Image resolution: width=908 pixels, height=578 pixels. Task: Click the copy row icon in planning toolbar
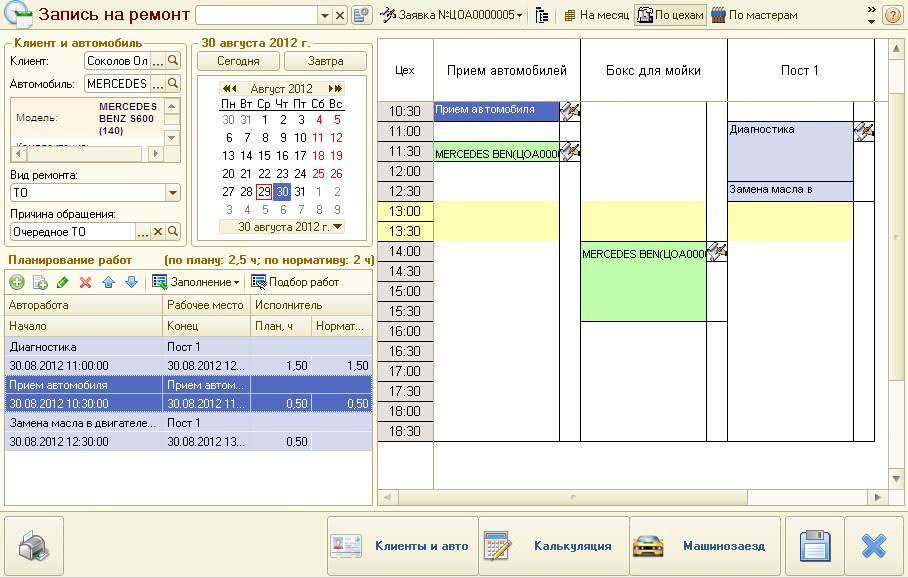coord(40,283)
